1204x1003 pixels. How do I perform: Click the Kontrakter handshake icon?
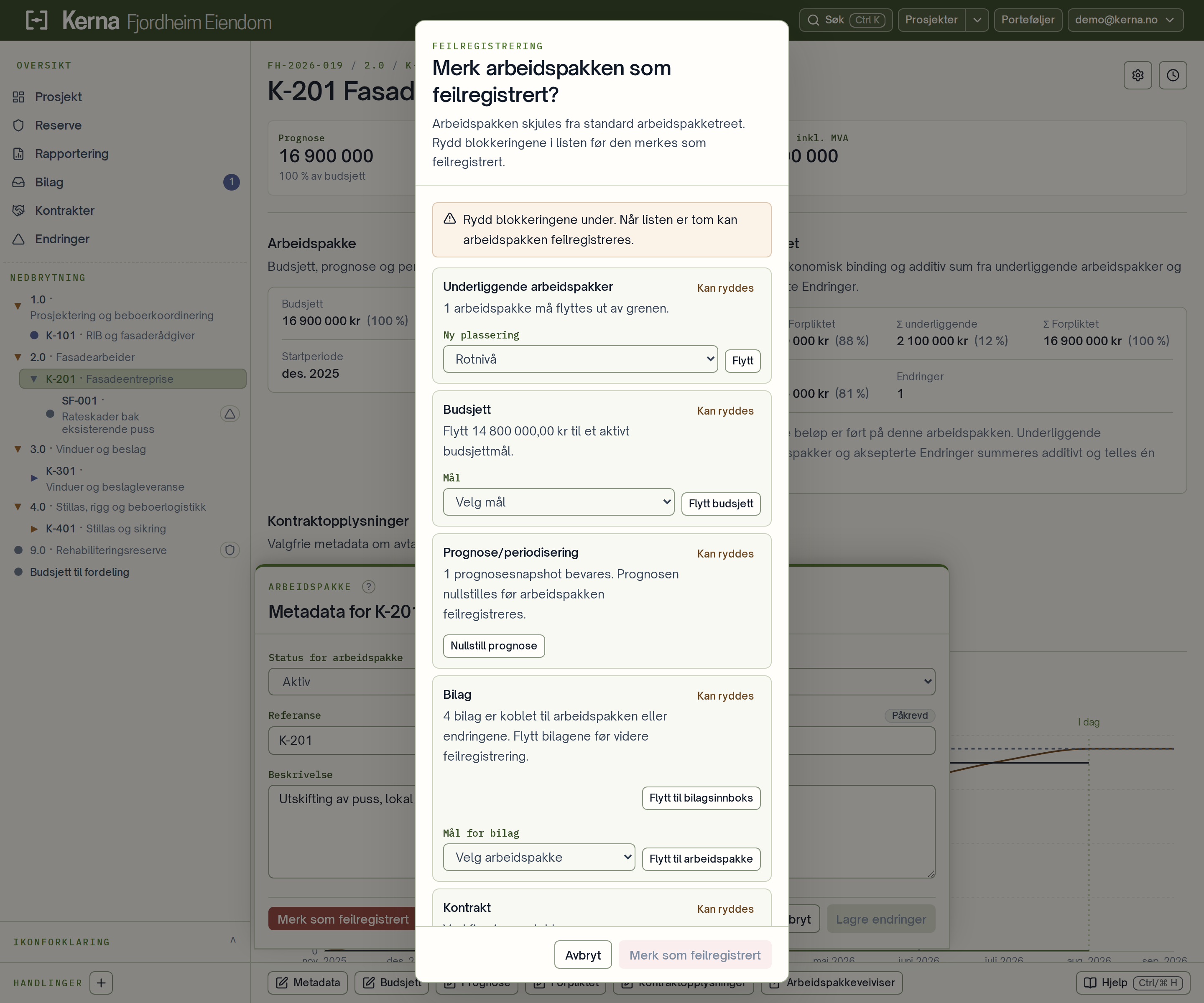pyautogui.click(x=18, y=210)
